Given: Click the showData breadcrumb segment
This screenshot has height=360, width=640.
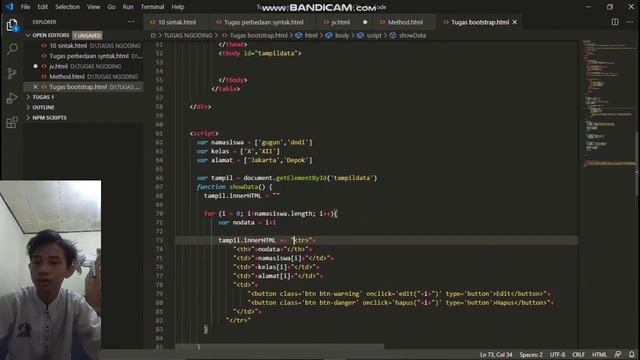Looking at the screenshot, I should [412, 36].
